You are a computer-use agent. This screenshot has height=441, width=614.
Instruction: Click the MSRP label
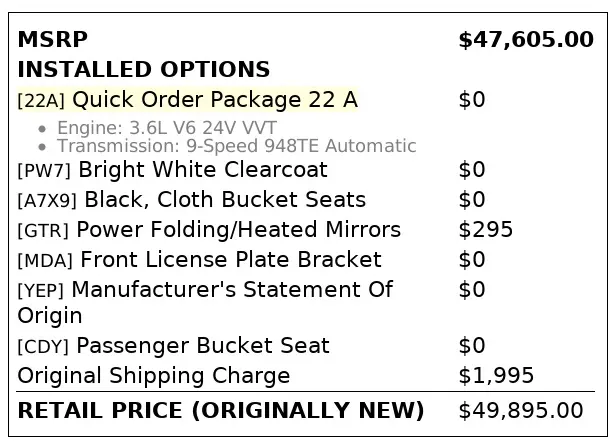point(53,40)
